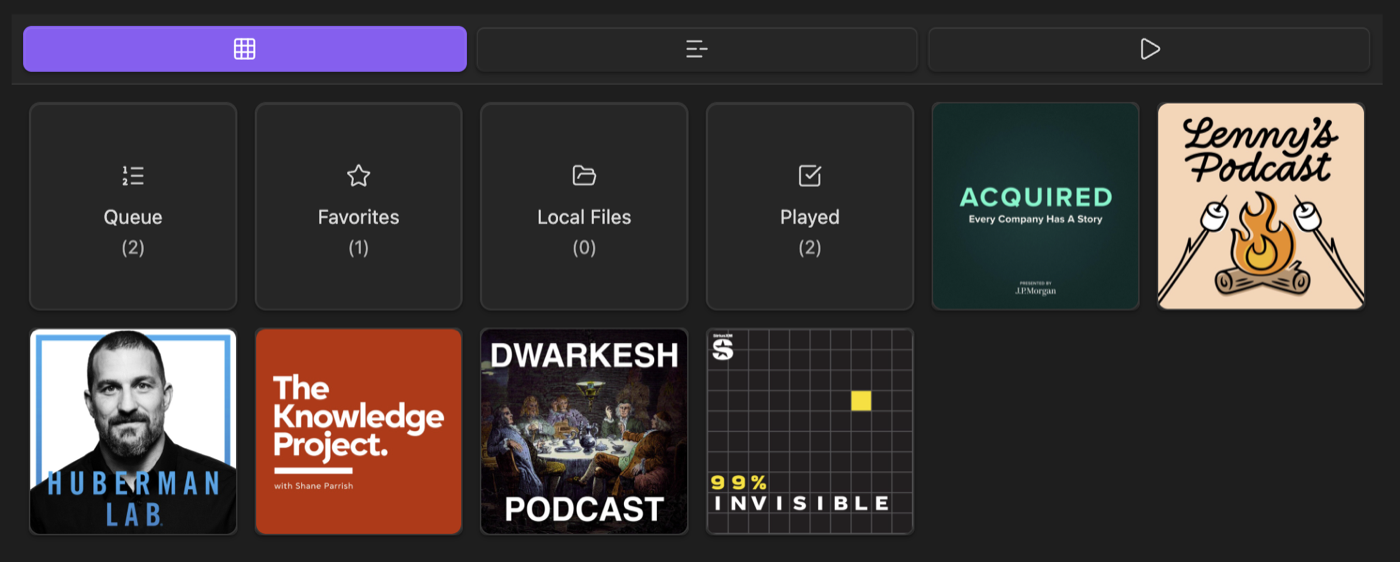Open the Played tile
Viewport: 1400px width, 562px height.
pyautogui.click(x=810, y=206)
